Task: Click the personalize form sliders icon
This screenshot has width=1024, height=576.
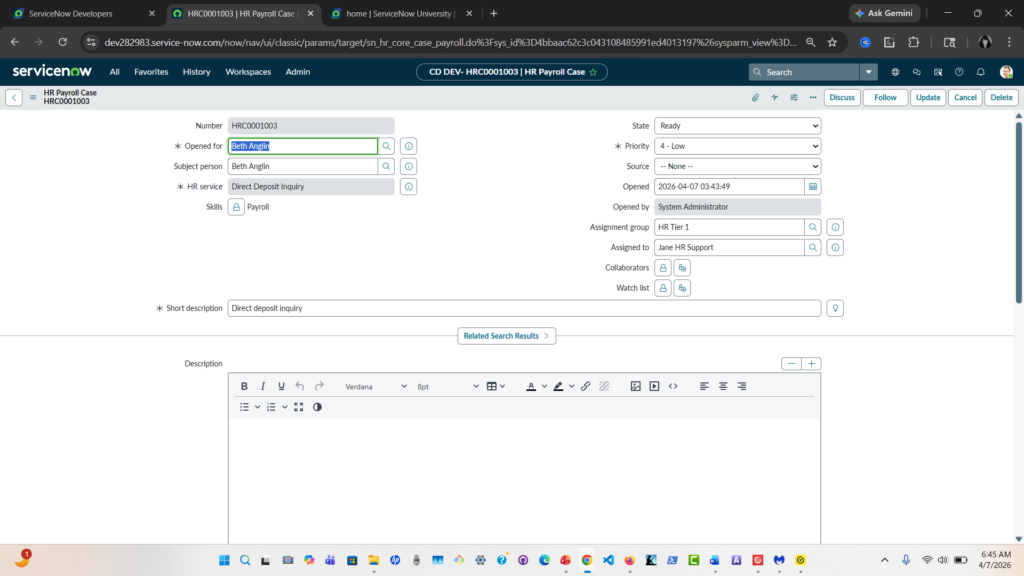Action: 793,97
